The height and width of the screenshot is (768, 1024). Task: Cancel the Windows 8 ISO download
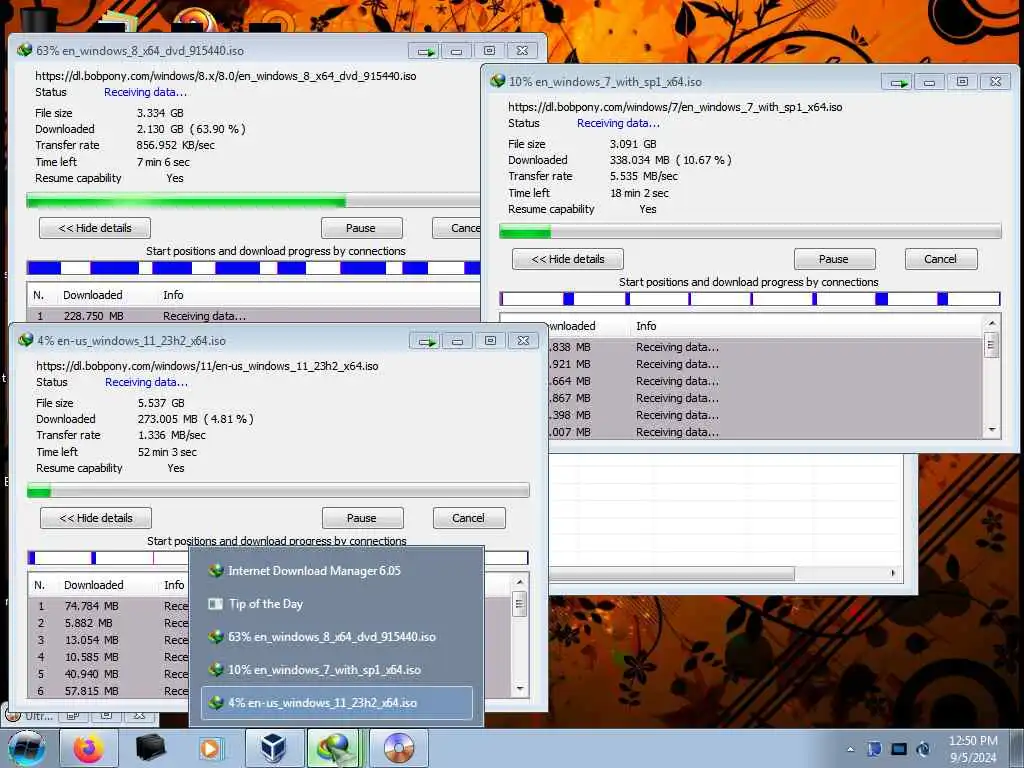click(x=456, y=228)
